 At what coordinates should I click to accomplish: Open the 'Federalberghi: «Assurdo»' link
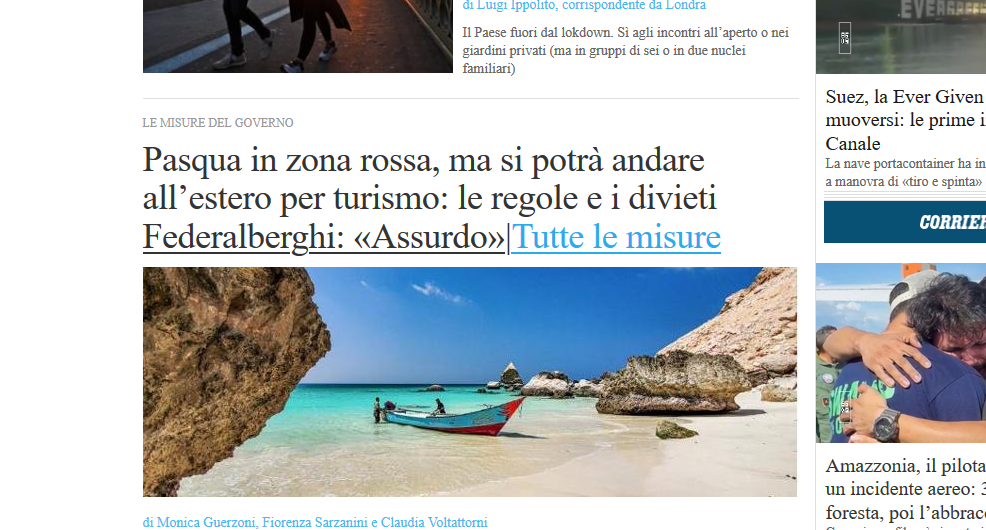pyautogui.click(x=324, y=237)
